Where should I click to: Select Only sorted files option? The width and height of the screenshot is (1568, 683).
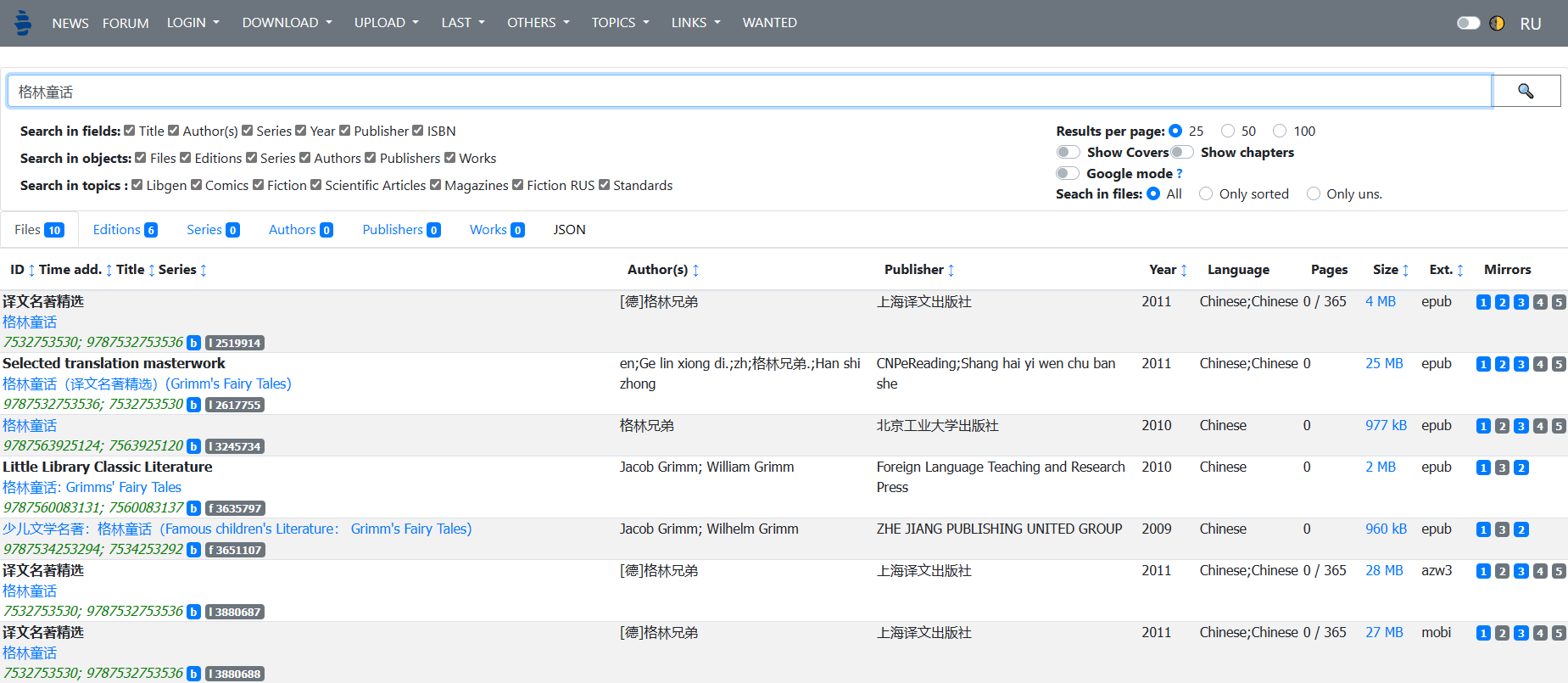1206,193
